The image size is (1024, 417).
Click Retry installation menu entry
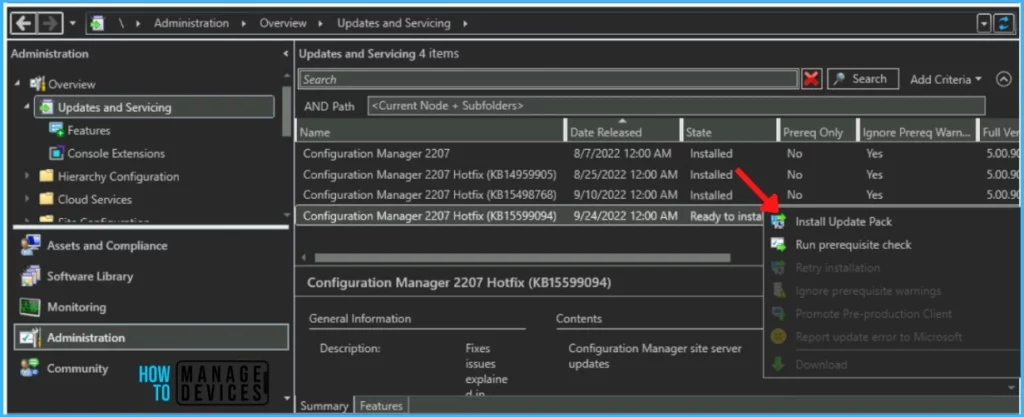coord(837,268)
